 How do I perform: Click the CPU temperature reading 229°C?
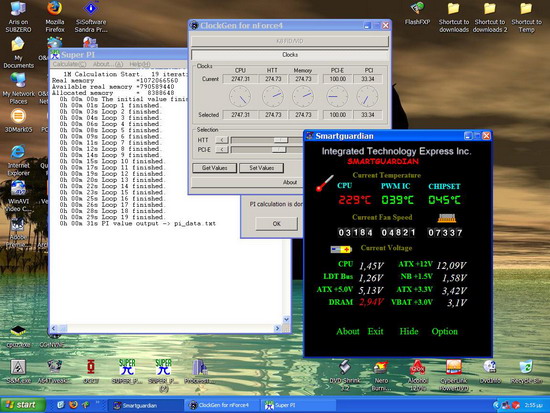tap(354, 200)
